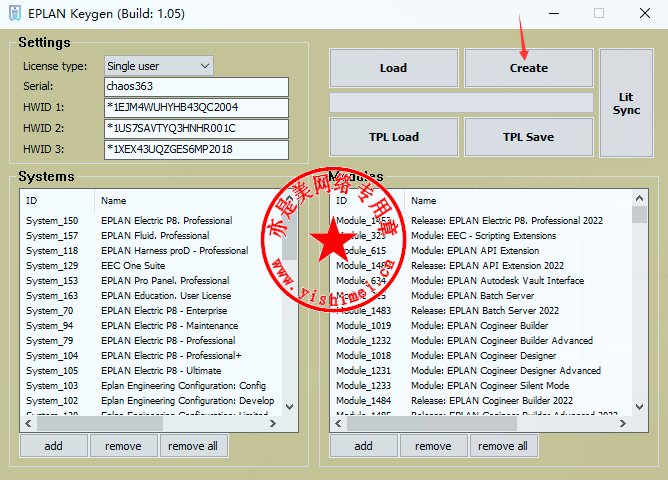
Task: Select Module: EPLAN Autodesk Vault Interface
Action: [481, 281]
